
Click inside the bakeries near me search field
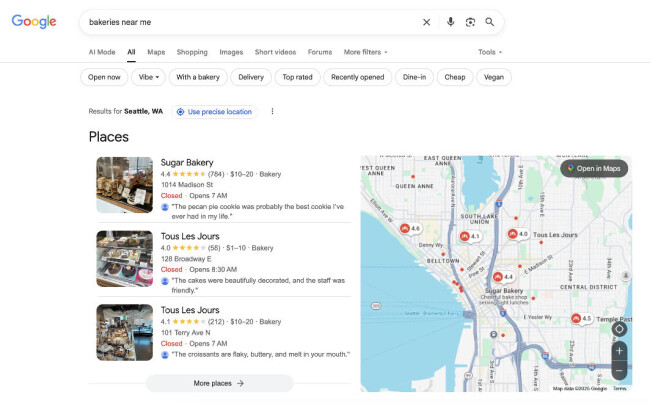[249, 22]
